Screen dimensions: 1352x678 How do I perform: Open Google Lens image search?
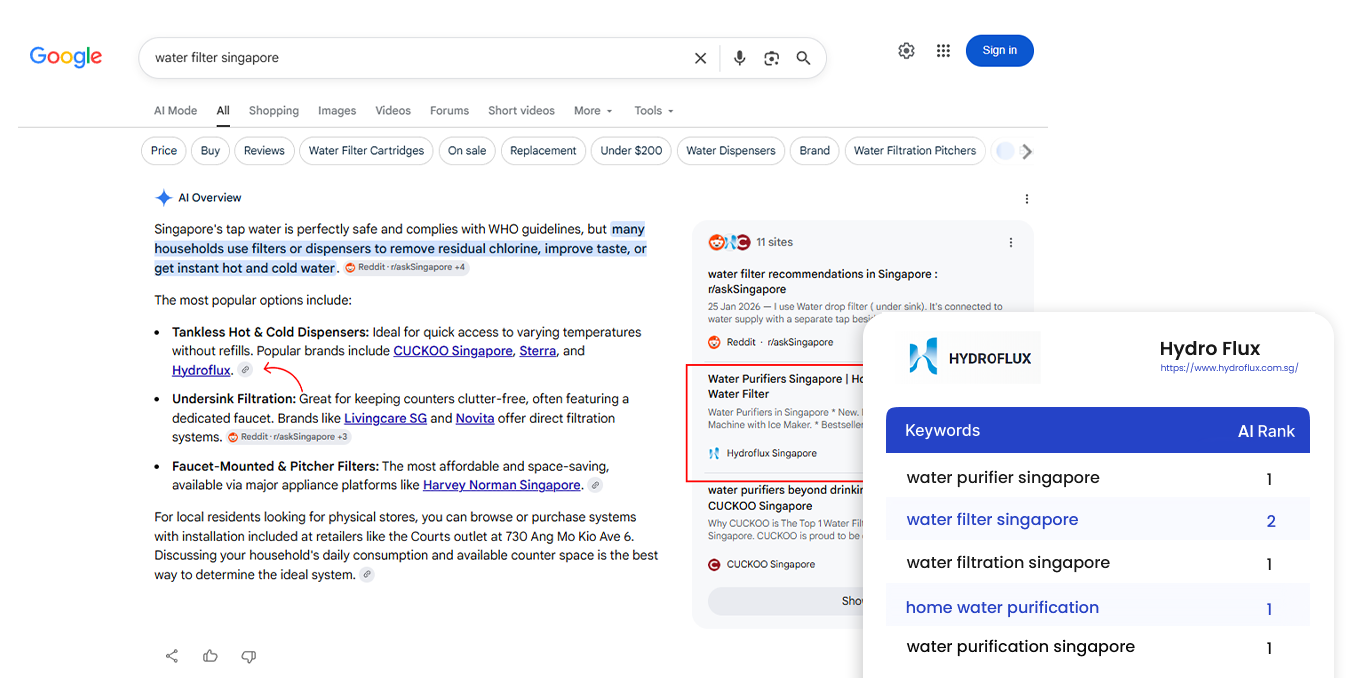(x=771, y=58)
